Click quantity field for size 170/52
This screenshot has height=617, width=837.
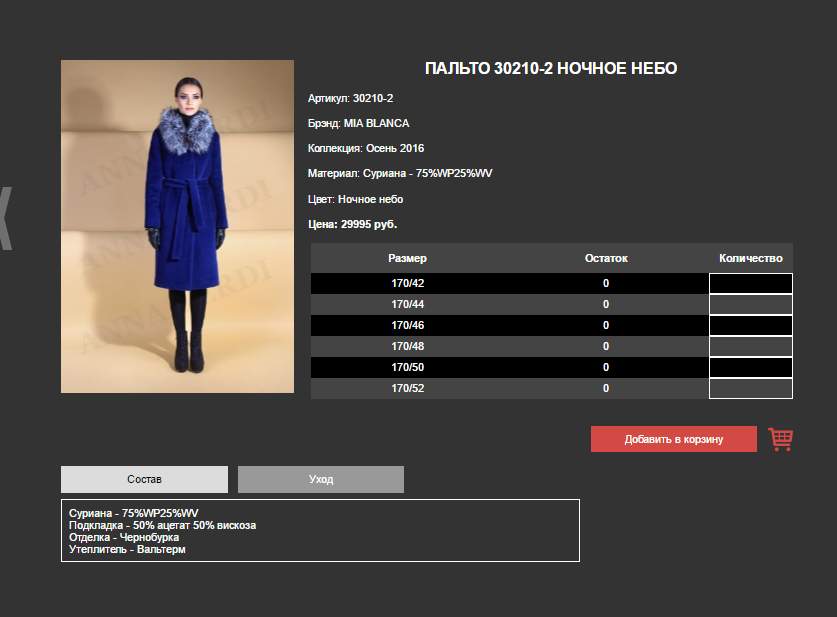pyautogui.click(x=751, y=388)
